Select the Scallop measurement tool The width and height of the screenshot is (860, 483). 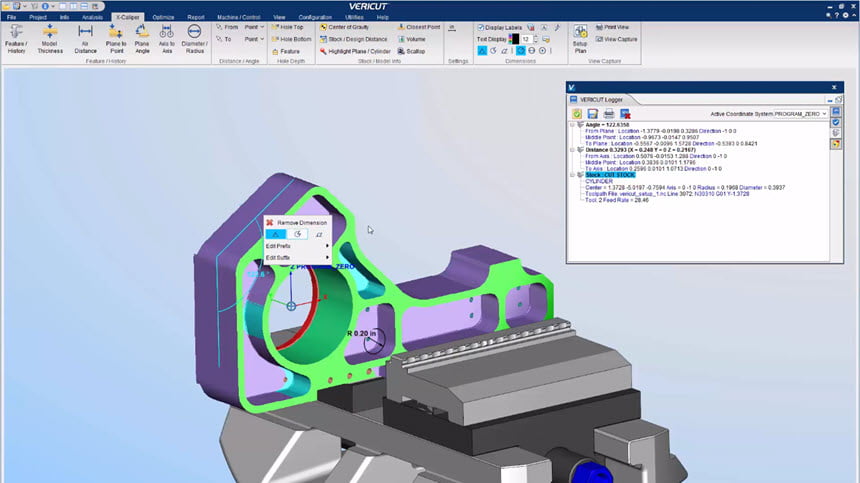[x=411, y=51]
